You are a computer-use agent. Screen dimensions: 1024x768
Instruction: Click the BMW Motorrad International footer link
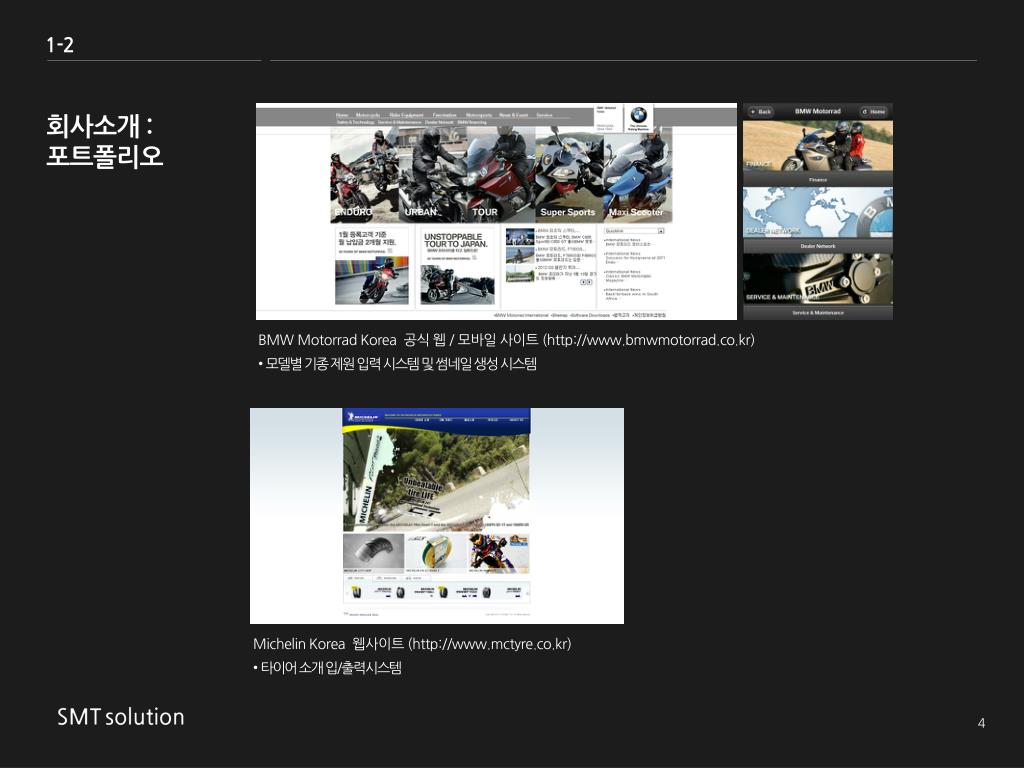point(521,315)
